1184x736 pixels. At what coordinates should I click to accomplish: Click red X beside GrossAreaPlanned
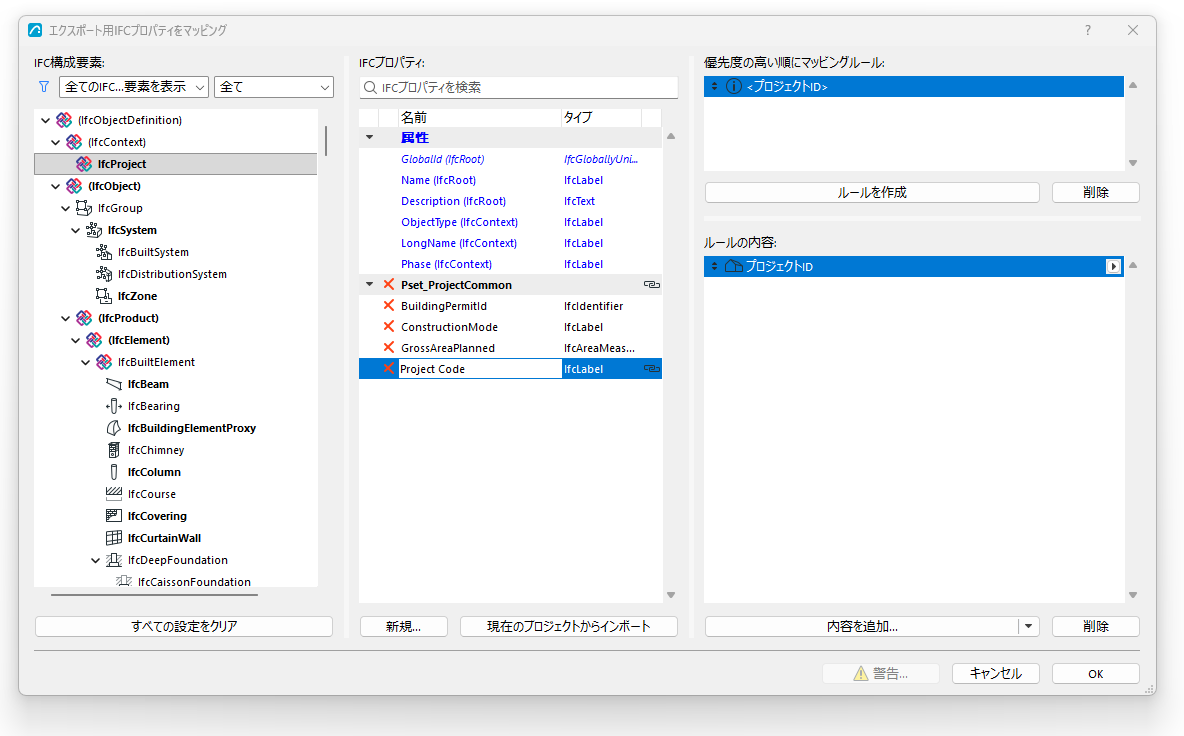pyautogui.click(x=389, y=347)
